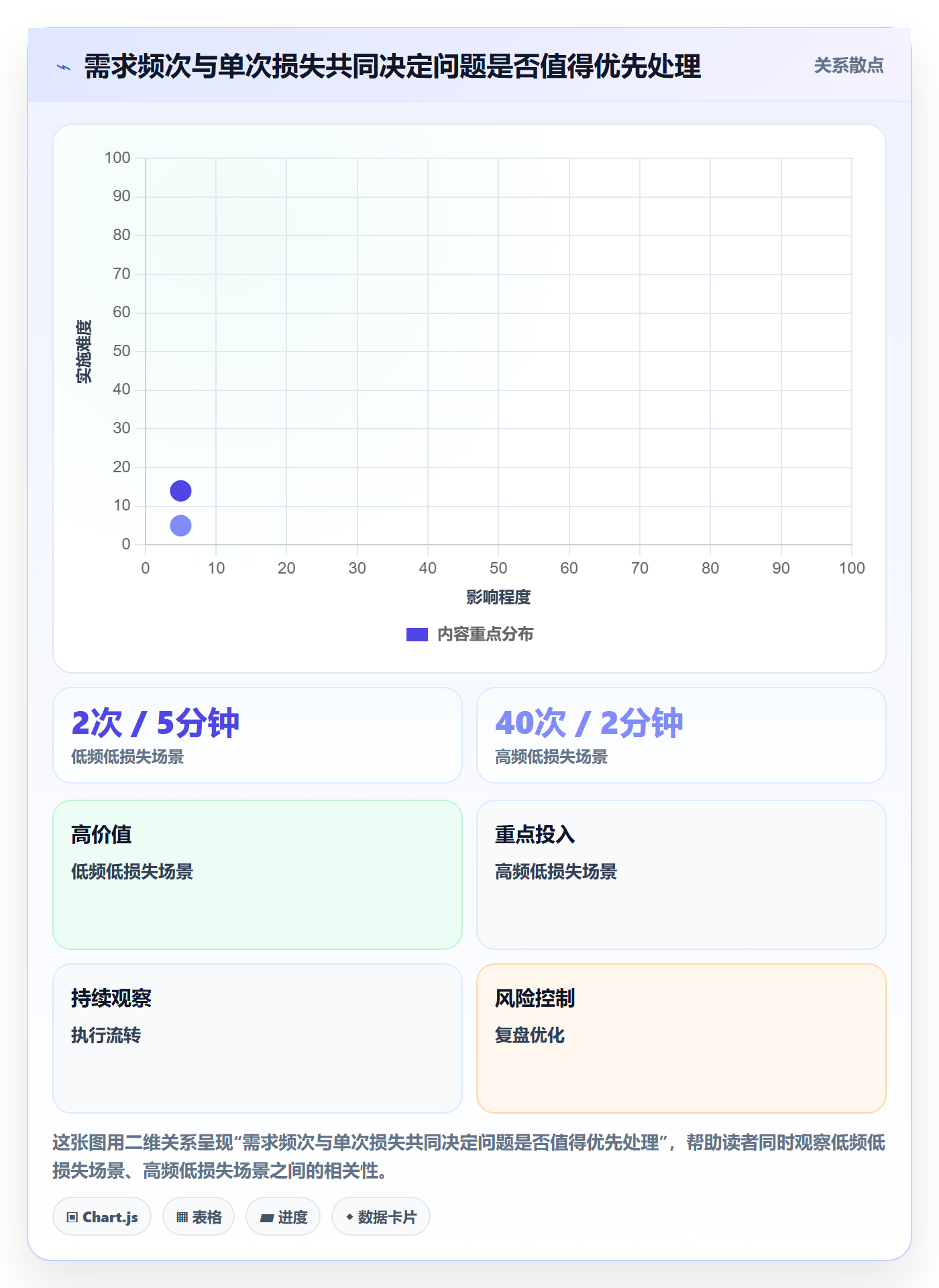Click the lightning bolt icon beside the title
Screen dimensions: 939x1288
point(64,67)
